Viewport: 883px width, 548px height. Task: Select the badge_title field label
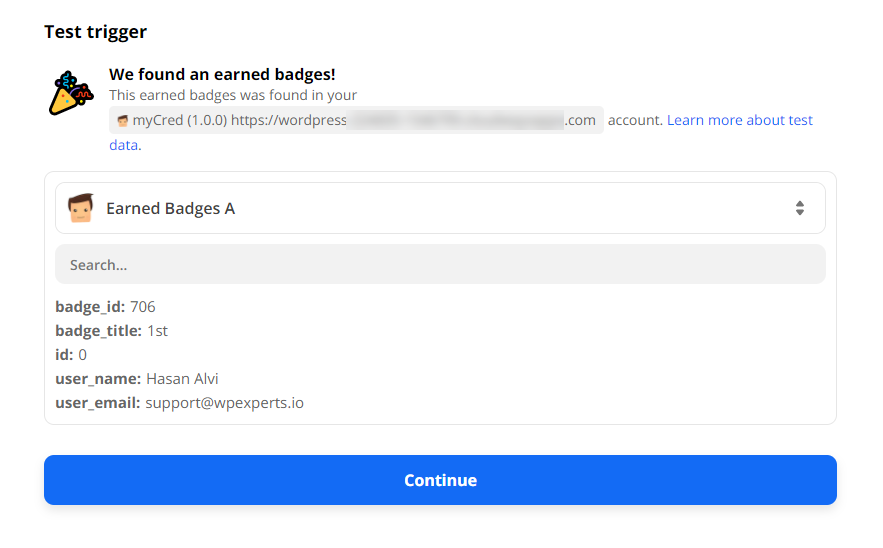(x=99, y=331)
